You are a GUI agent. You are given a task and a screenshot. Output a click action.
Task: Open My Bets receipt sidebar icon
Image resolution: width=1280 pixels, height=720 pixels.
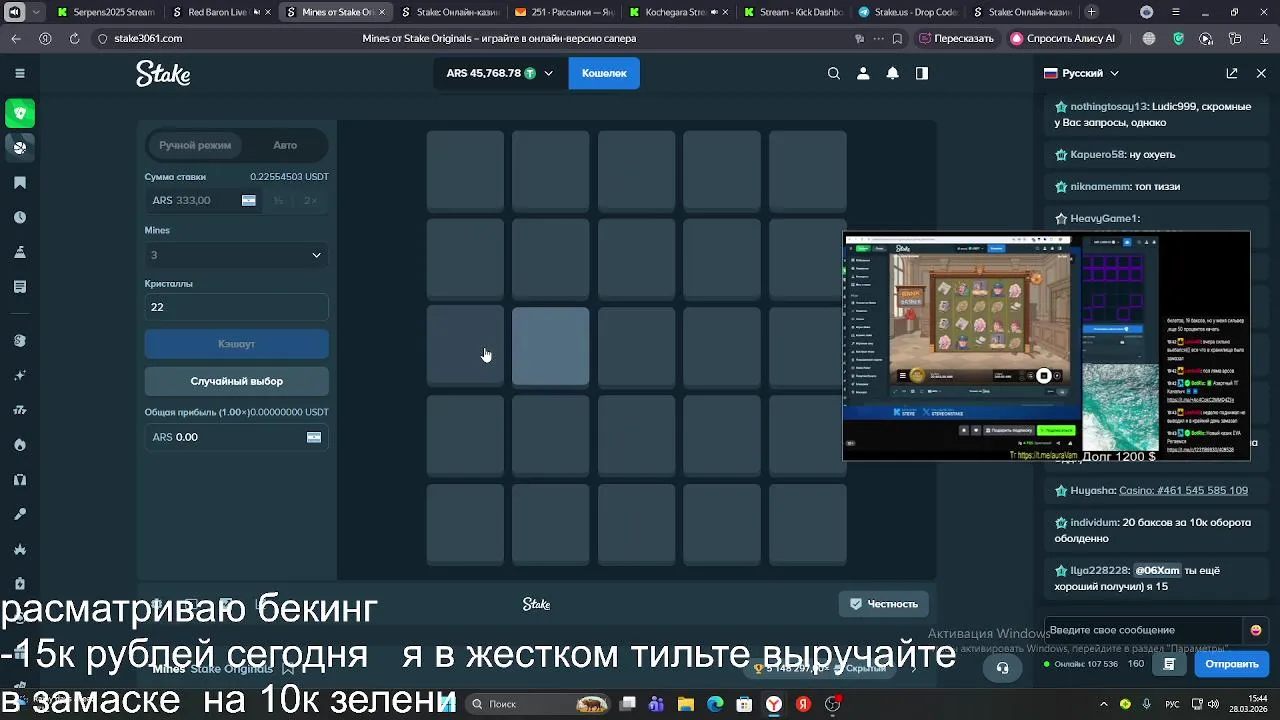pyautogui.click(x=19, y=287)
